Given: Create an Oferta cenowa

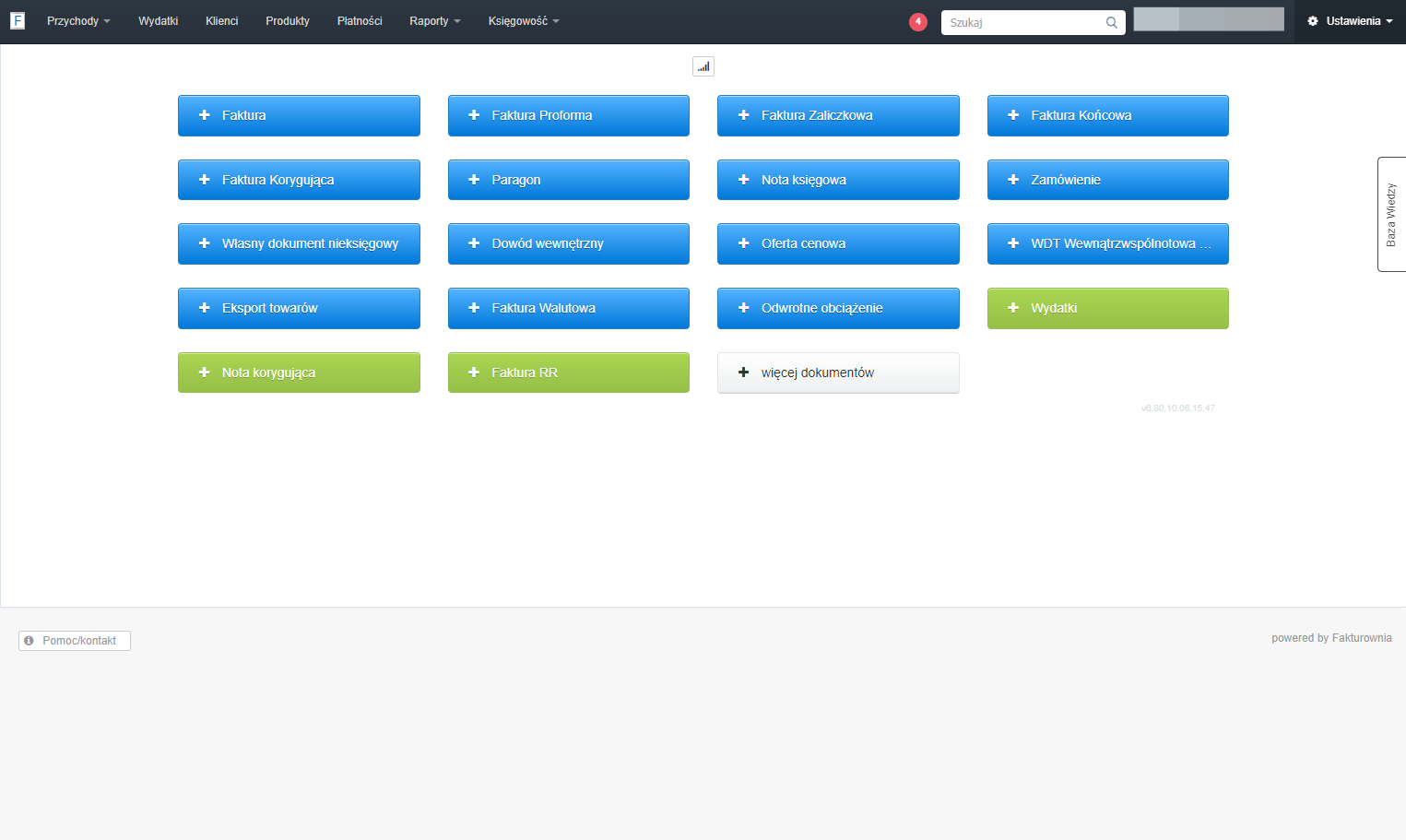Looking at the screenshot, I should 838,243.
